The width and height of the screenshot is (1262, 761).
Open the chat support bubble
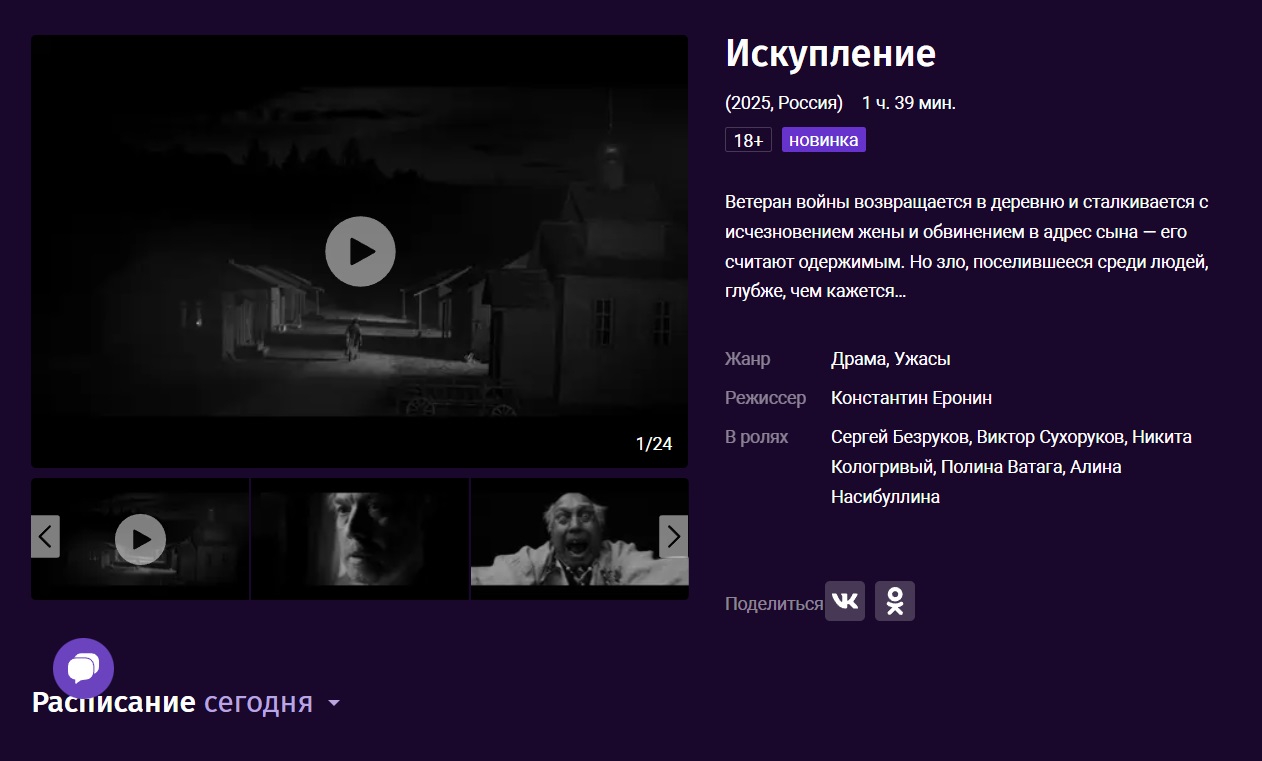tap(83, 668)
